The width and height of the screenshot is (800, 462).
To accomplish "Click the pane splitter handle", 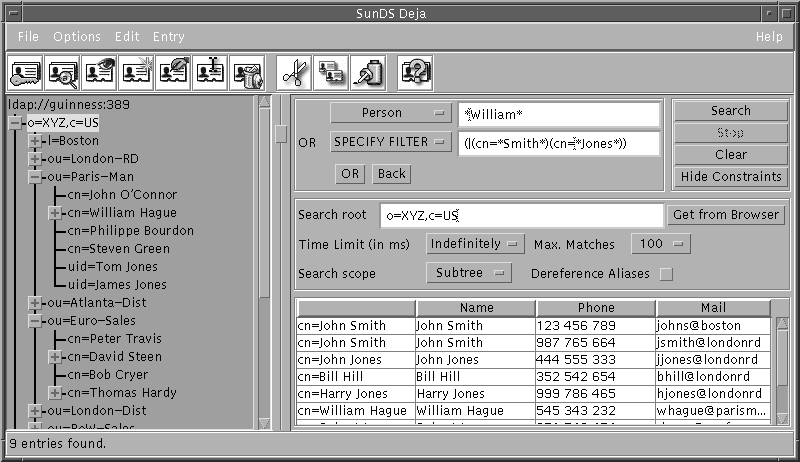I will (281, 134).
